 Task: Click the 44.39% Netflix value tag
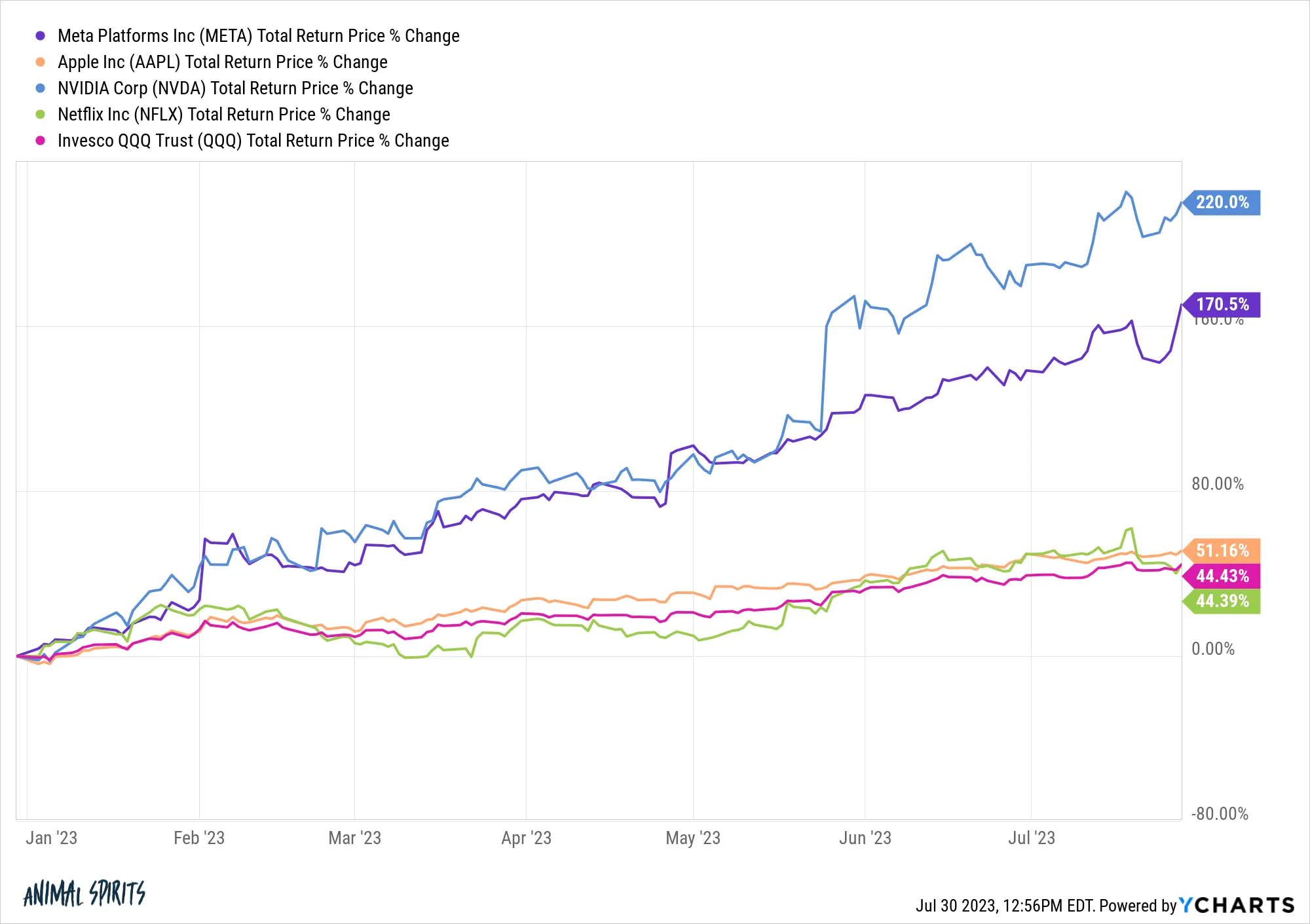1222,601
